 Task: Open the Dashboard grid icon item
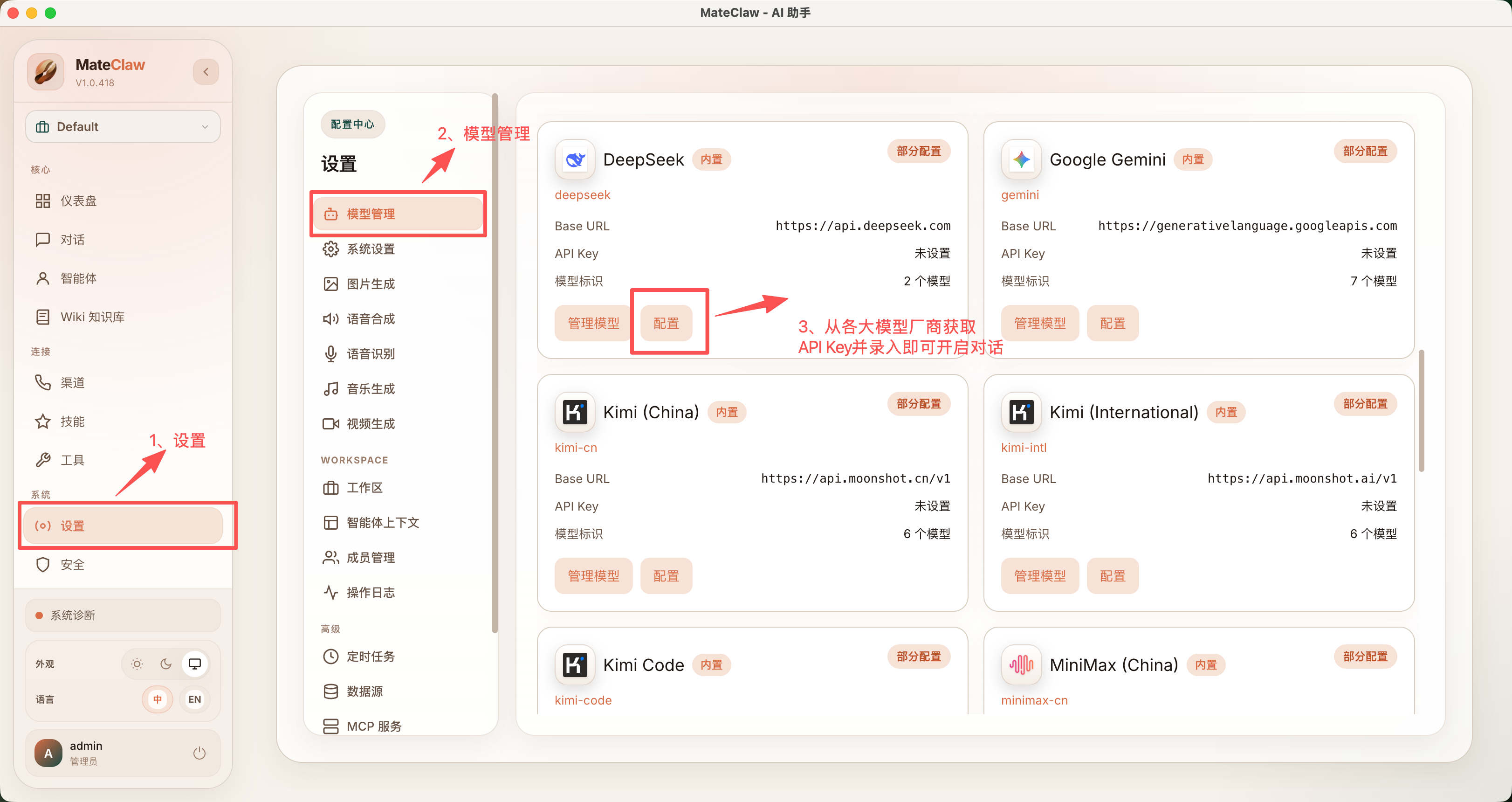click(43, 201)
